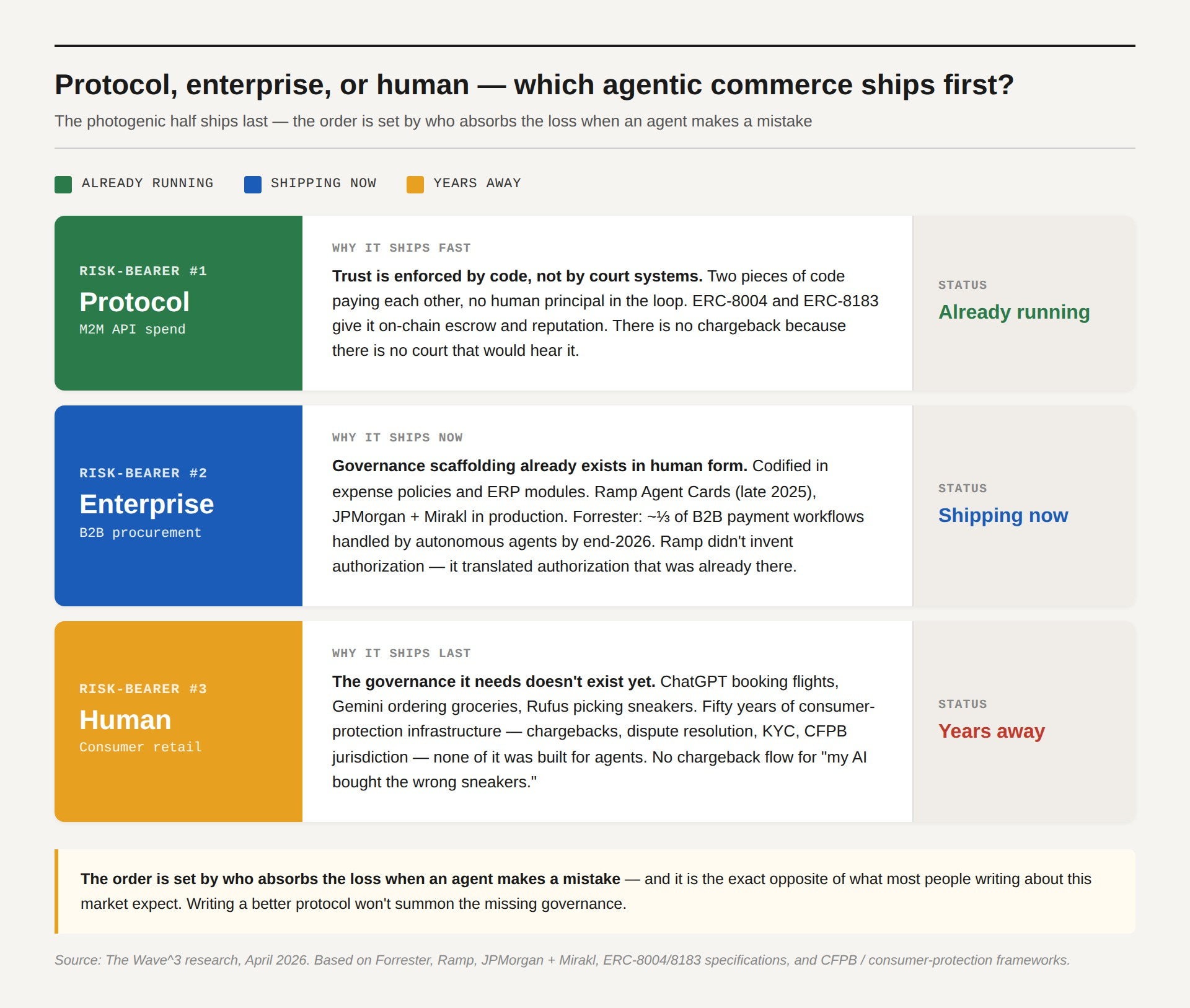Click the 'Already running' status value
Image resolution: width=1190 pixels, height=1008 pixels.
coord(1014,312)
